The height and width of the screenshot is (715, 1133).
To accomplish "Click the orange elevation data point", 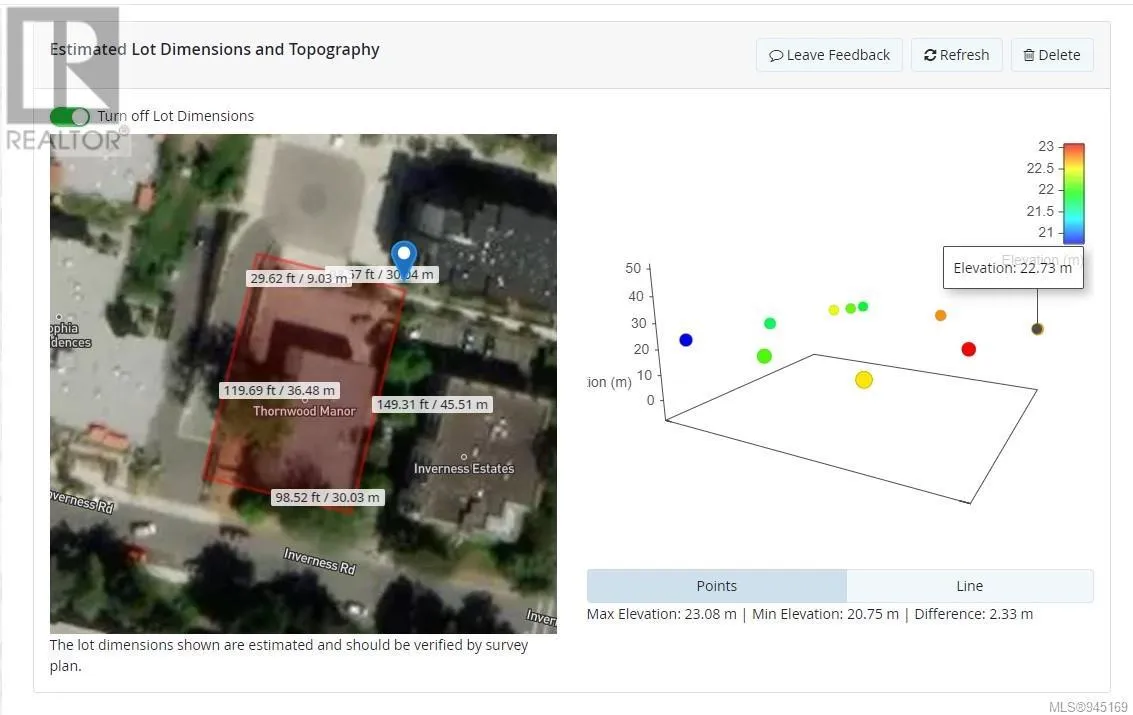I will coord(940,316).
